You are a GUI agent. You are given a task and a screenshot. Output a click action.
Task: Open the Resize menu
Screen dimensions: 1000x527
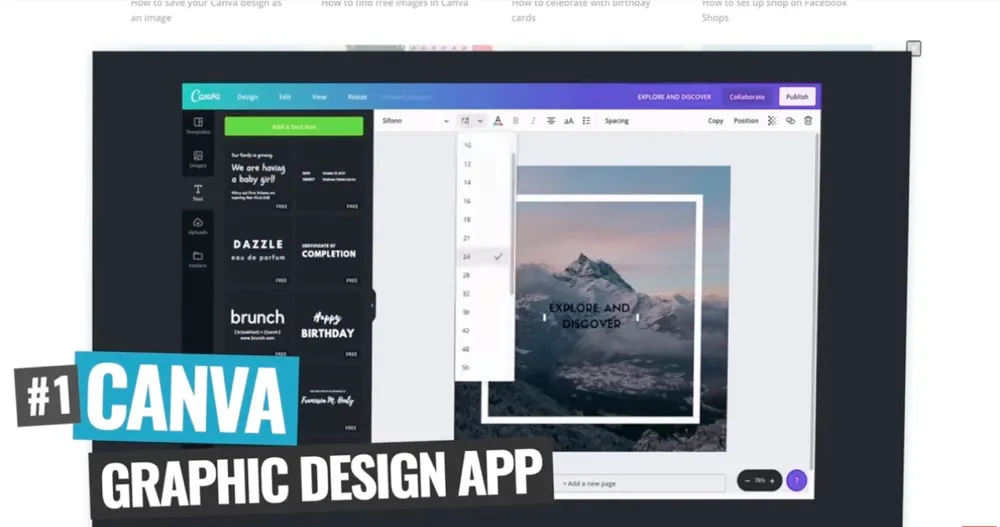click(357, 97)
